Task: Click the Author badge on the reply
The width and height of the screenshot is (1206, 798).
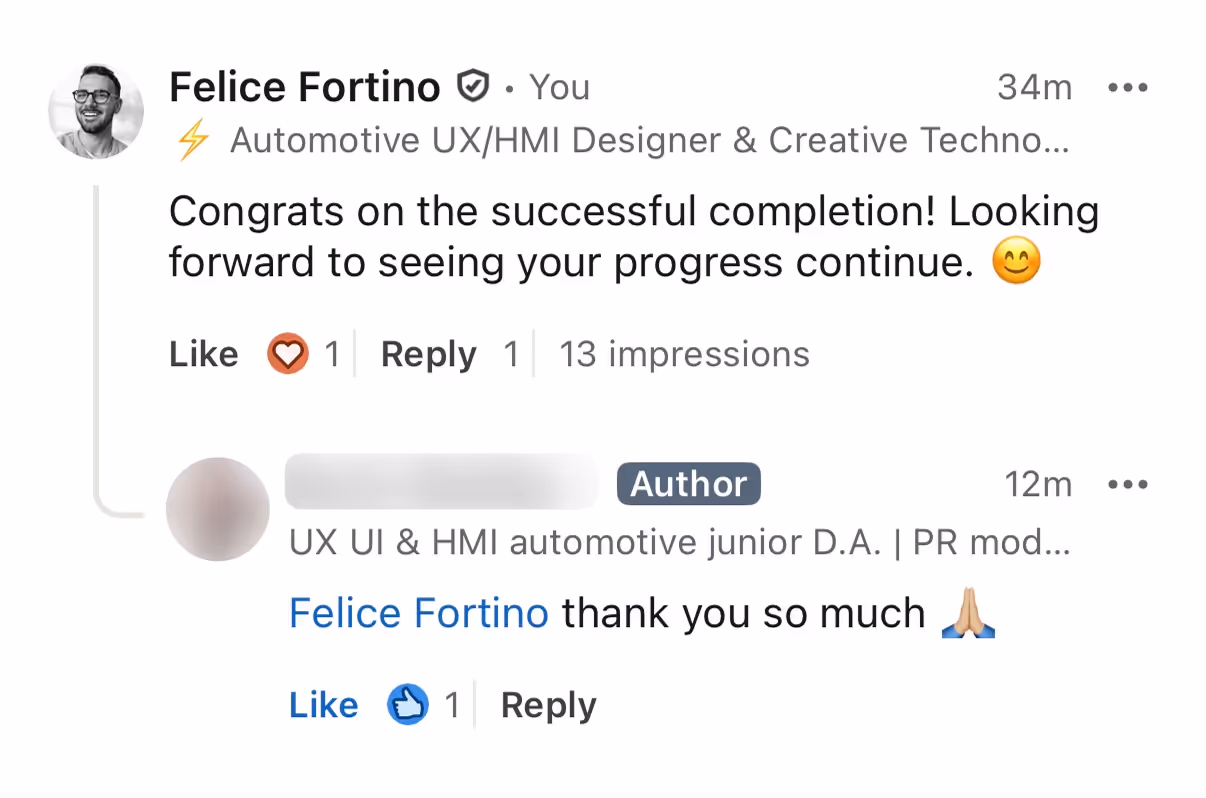Action: [688, 484]
